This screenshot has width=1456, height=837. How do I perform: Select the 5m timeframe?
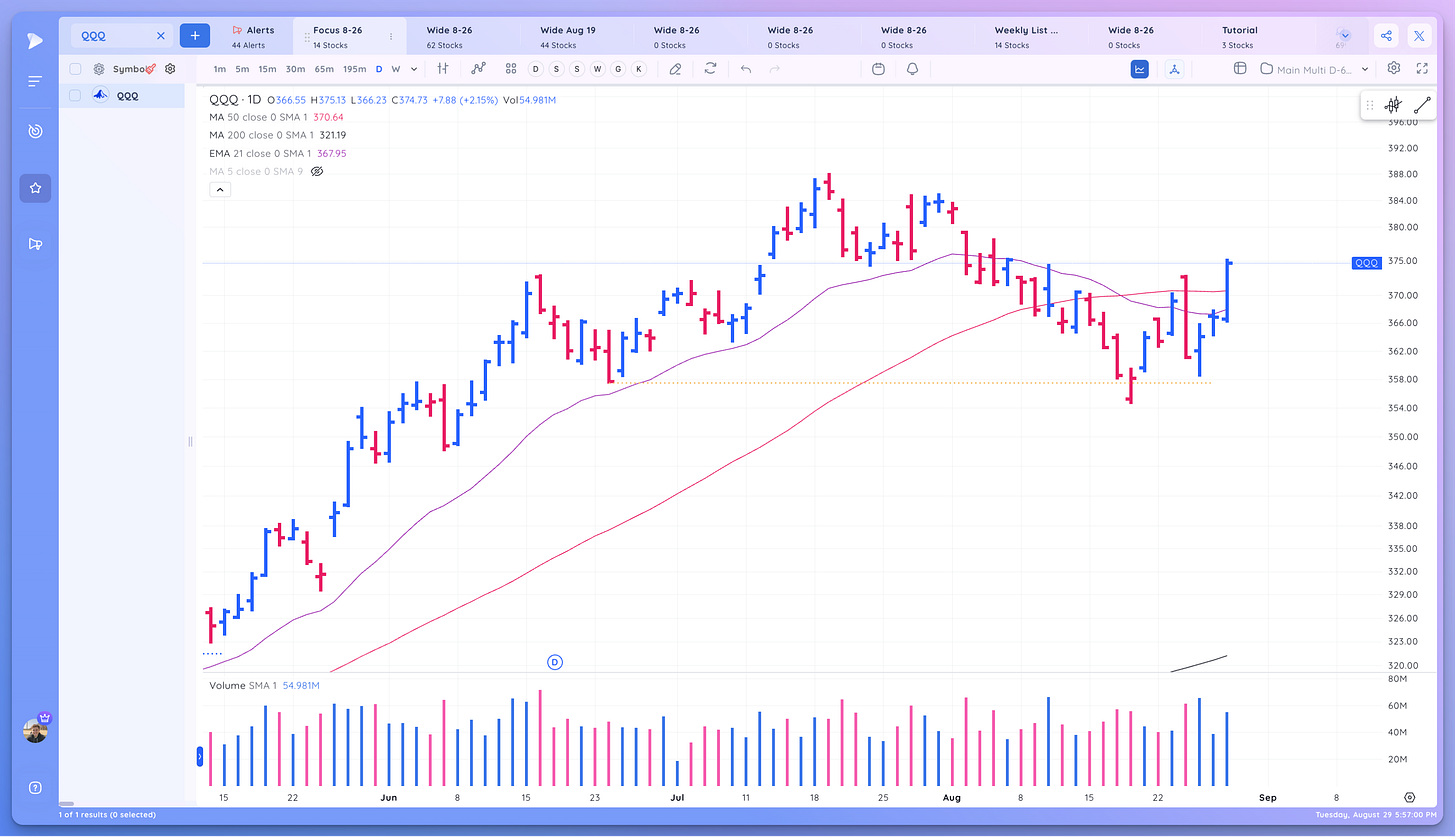click(x=242, y=69)
